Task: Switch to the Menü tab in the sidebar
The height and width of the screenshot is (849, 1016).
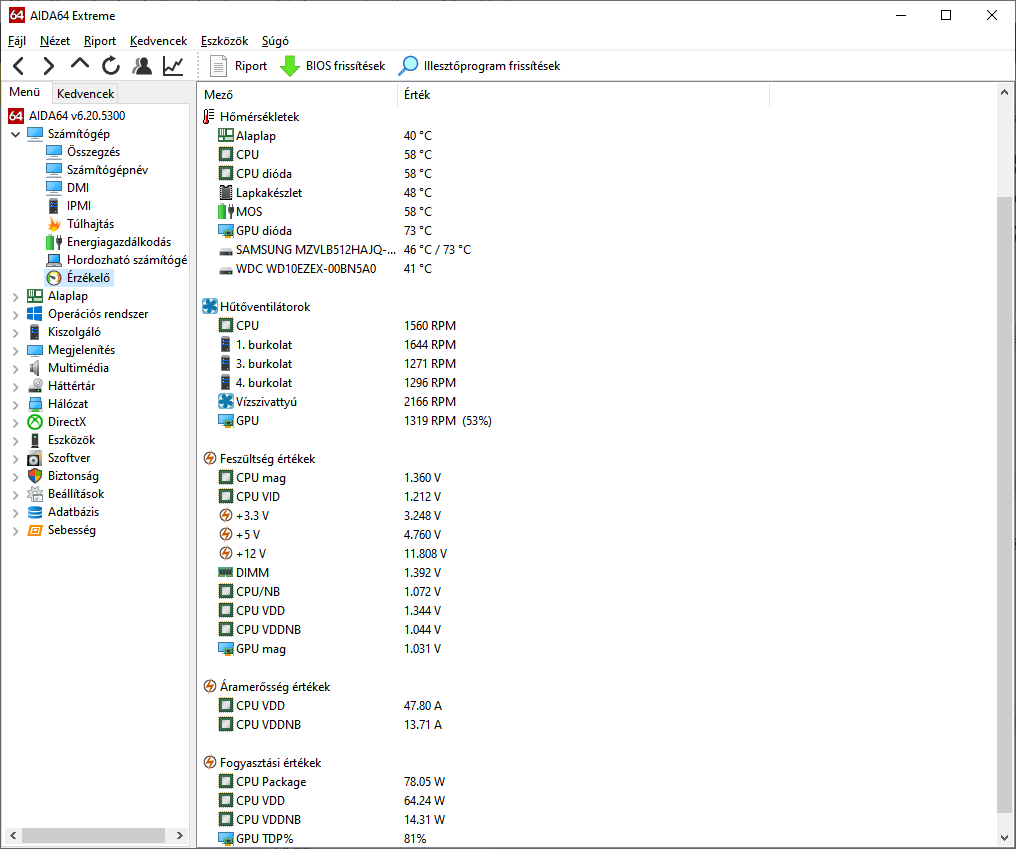Action: 25,92
